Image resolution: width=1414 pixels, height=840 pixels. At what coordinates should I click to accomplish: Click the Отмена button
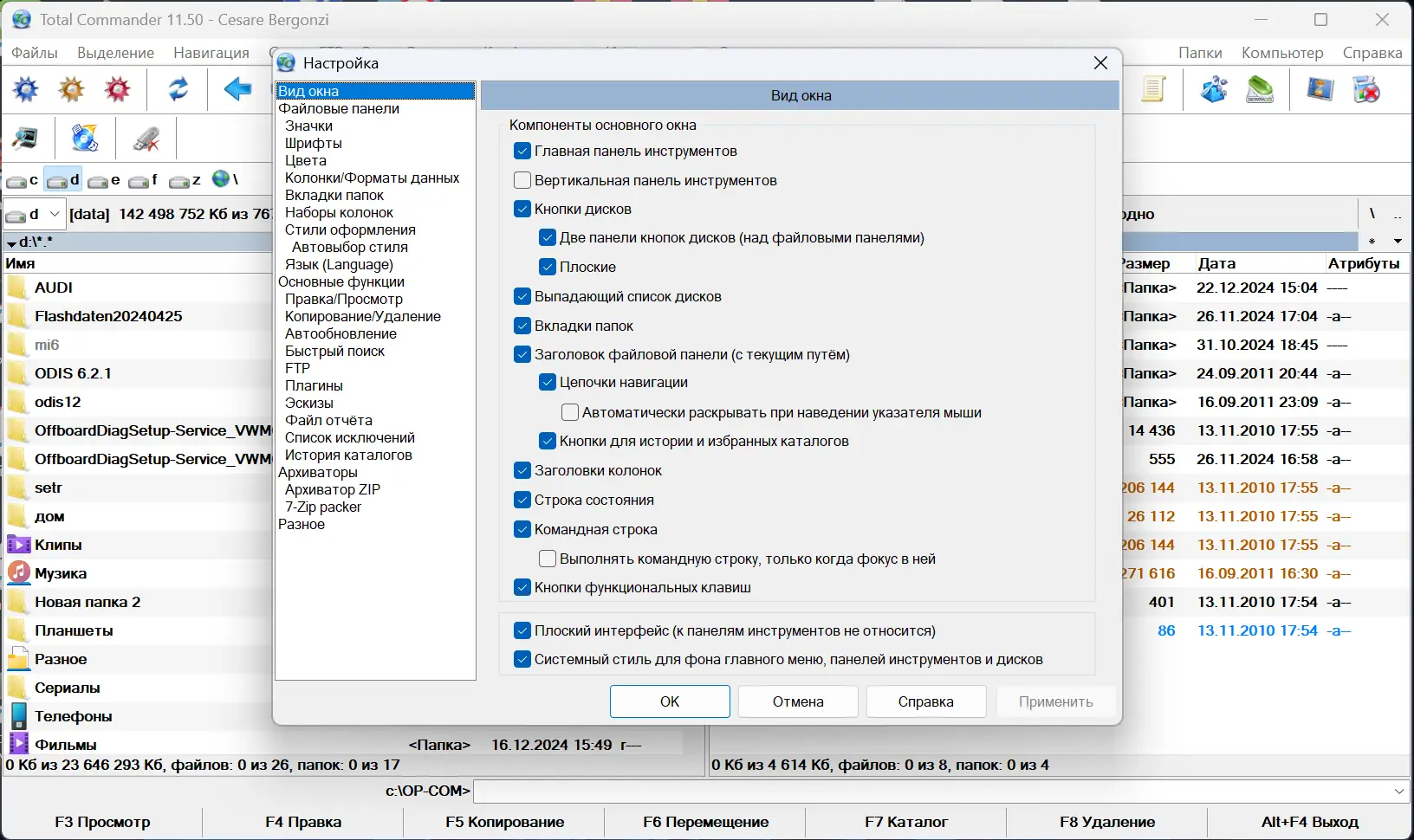797,701
